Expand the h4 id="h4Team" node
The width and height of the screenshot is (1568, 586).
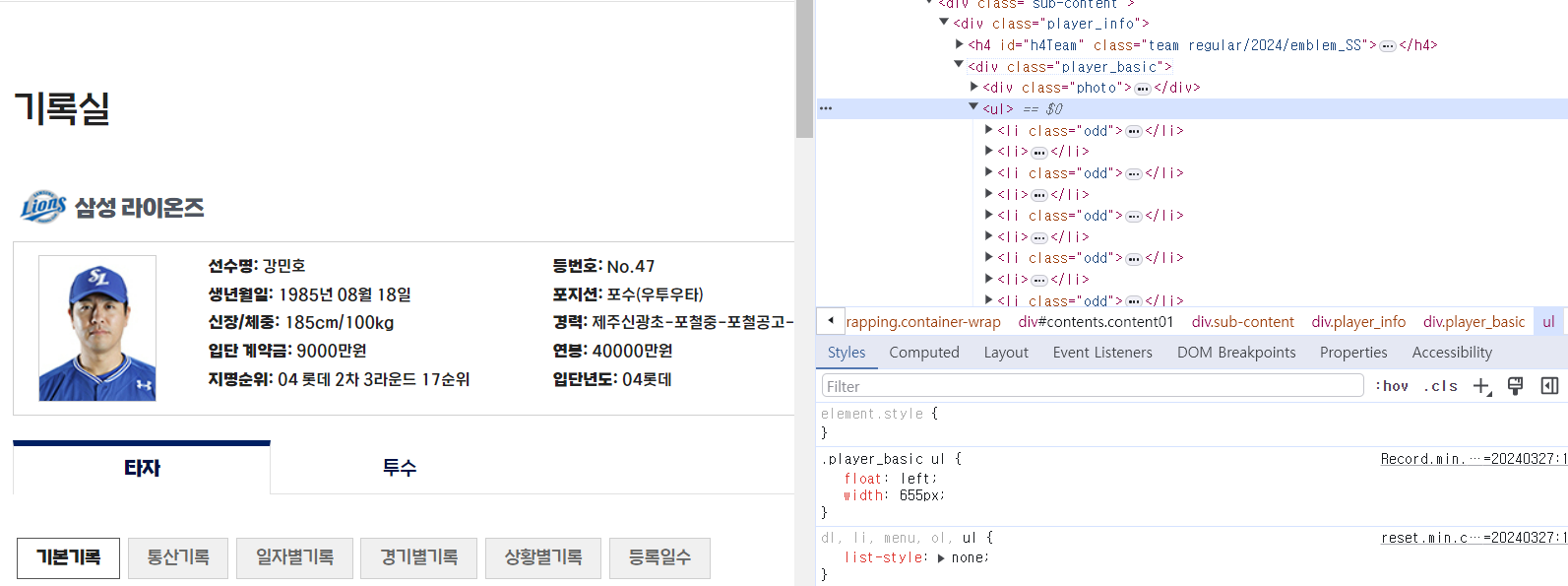point(960,44)
